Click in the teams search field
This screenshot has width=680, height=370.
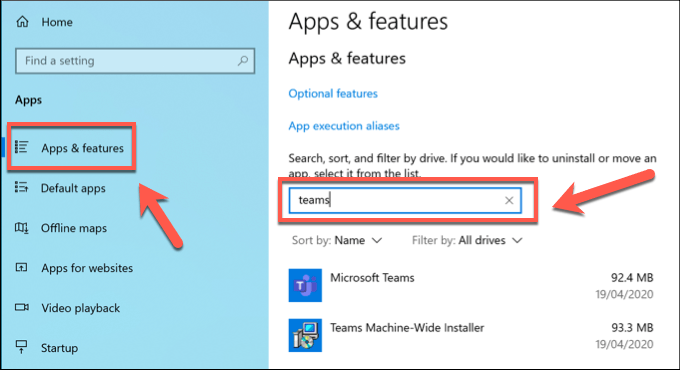(x=405, y=200)
